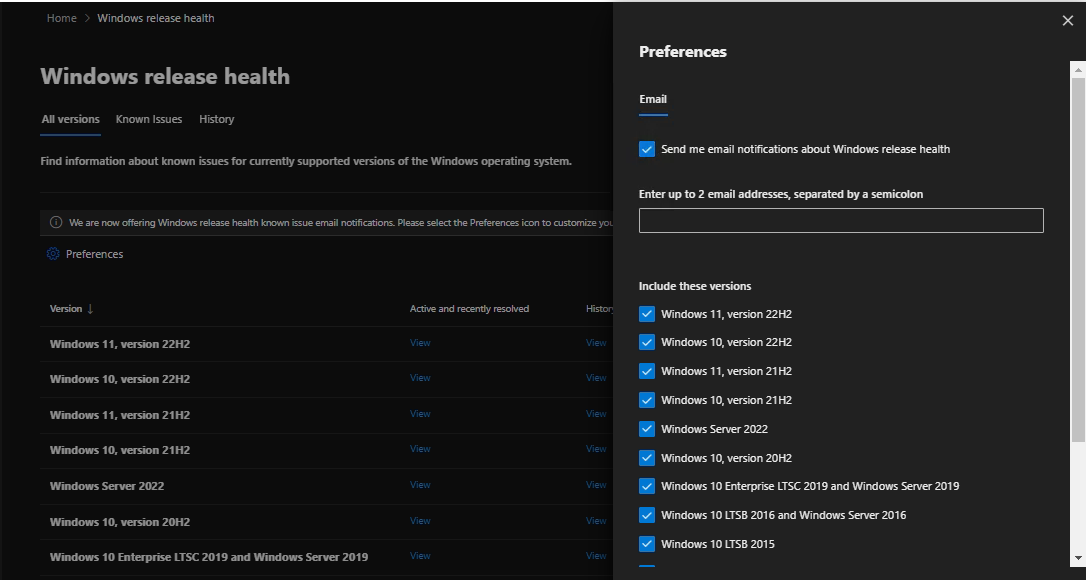Select Windows 10, version 20H2 table row name
Screen dimensions: 1086x580
[120, 522]
